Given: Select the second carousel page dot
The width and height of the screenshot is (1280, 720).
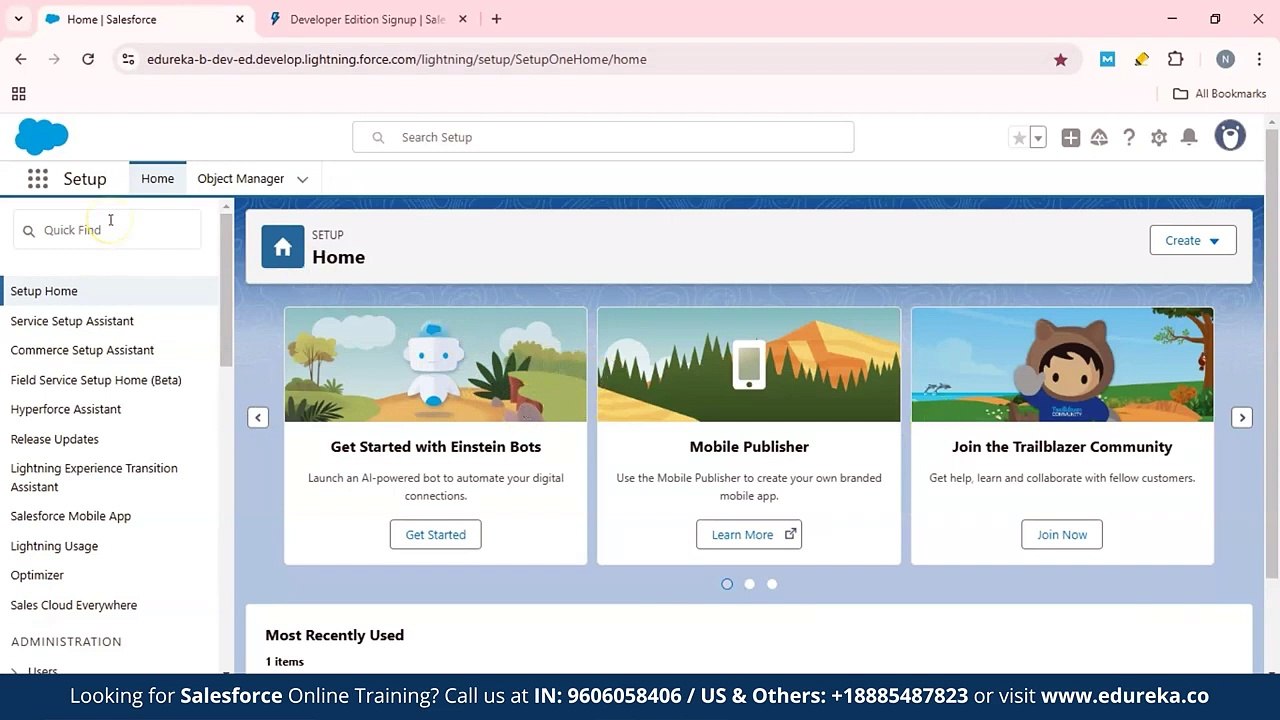Looking at the screenshot, I should [x=749, y=584].
